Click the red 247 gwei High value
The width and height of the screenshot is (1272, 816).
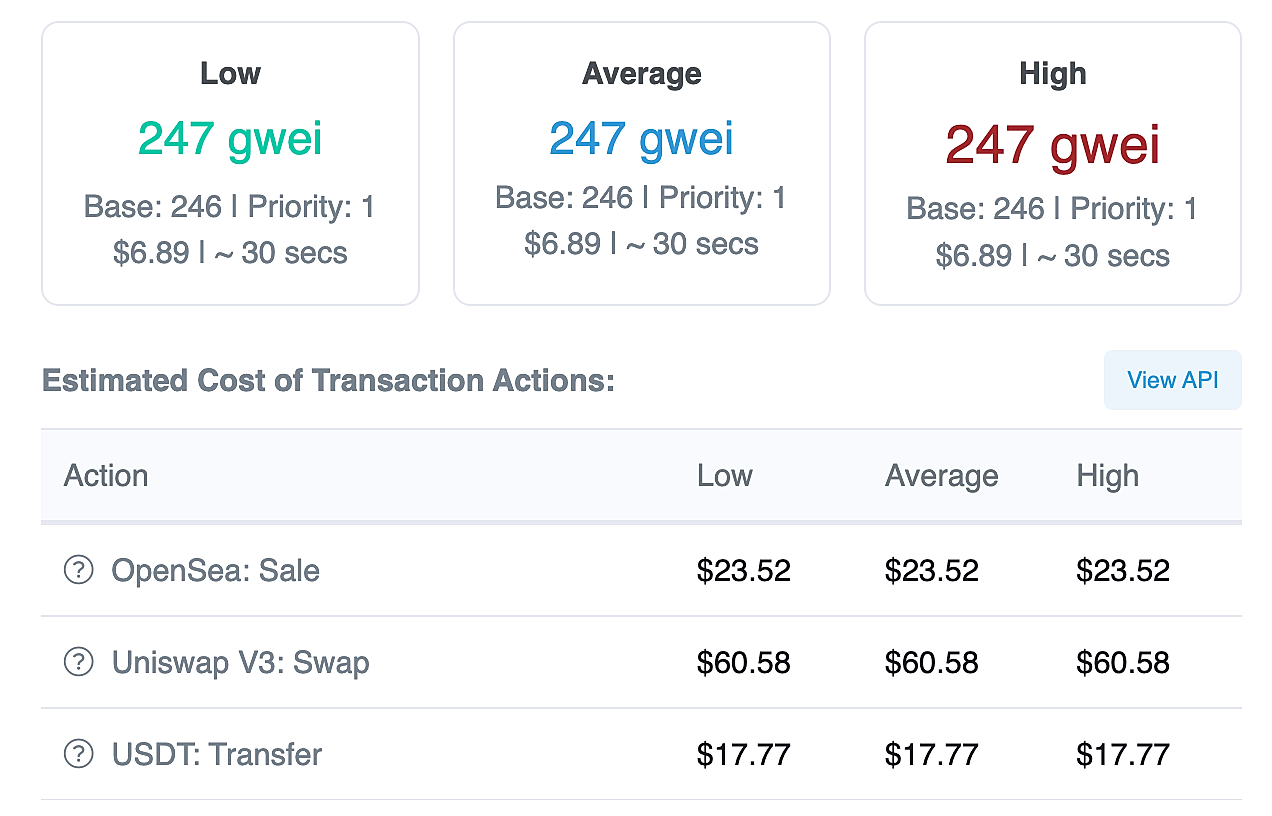click(1053, 145)
